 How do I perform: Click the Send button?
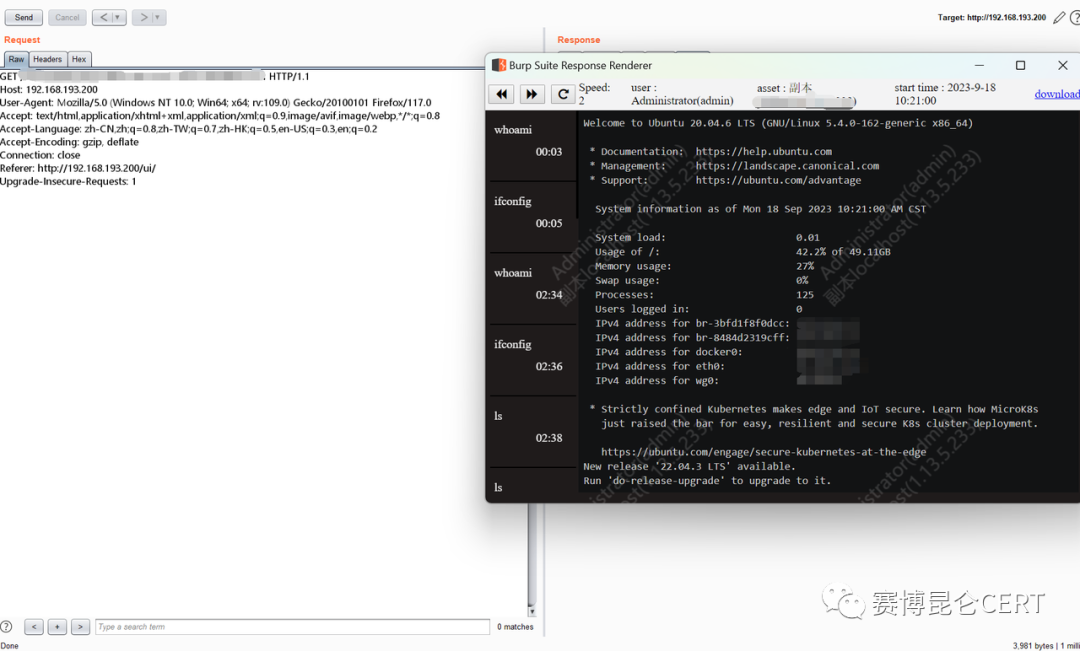(23, 17)
